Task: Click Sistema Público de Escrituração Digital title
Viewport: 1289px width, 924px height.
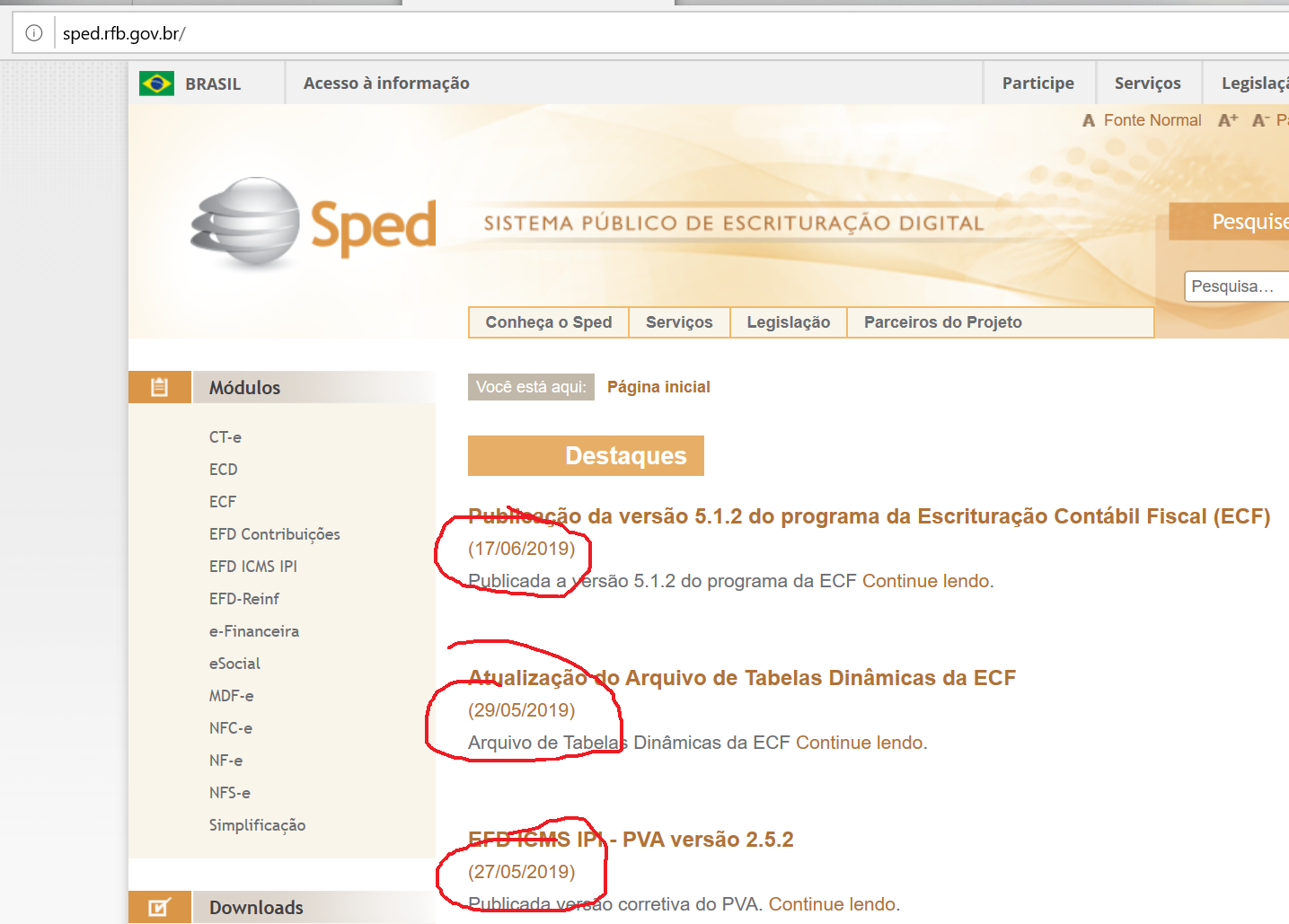Action: pos(734,223)
